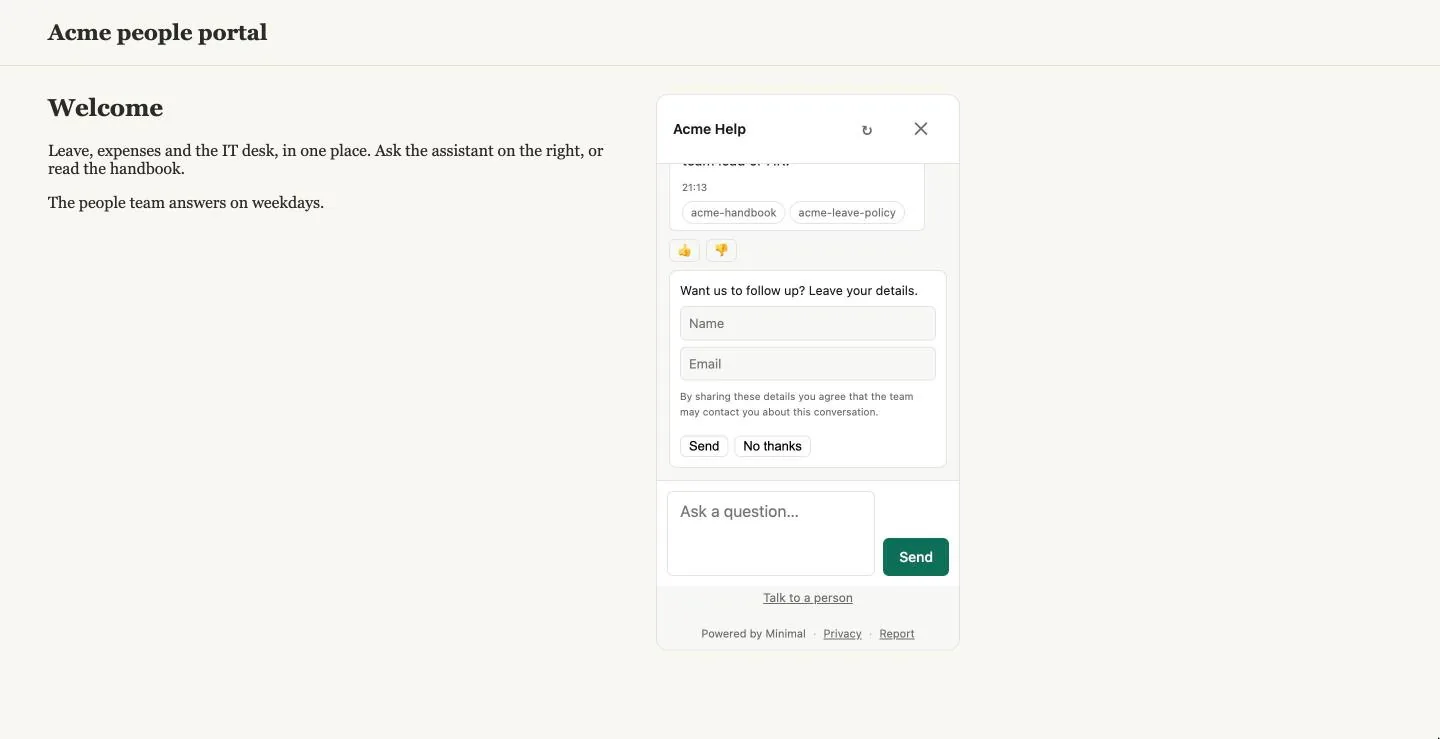Follow the Talk to a person link

(808, 598)
